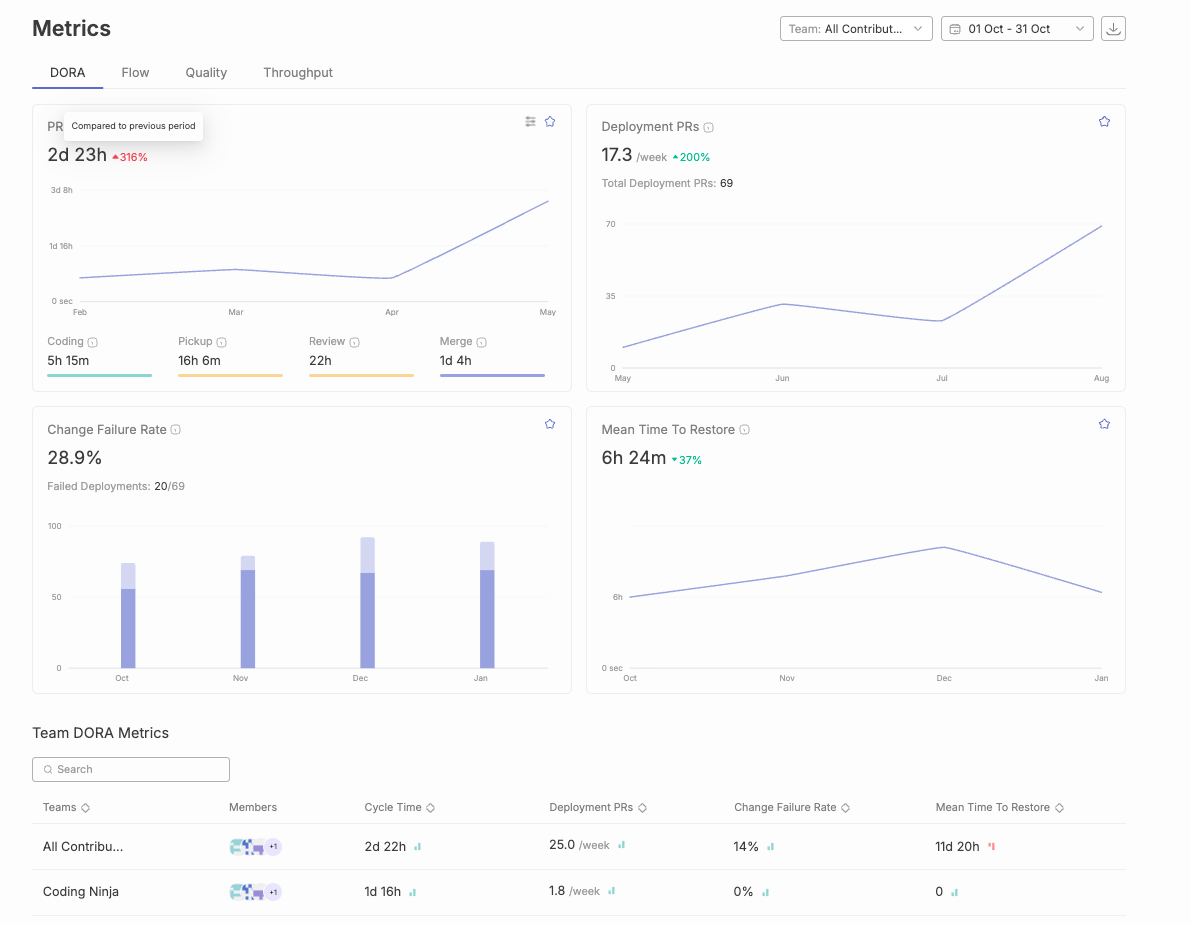The height and width of the screenshot is (925, 1191).
Task: Click the Review stage info icon
Action: (355, 343)
